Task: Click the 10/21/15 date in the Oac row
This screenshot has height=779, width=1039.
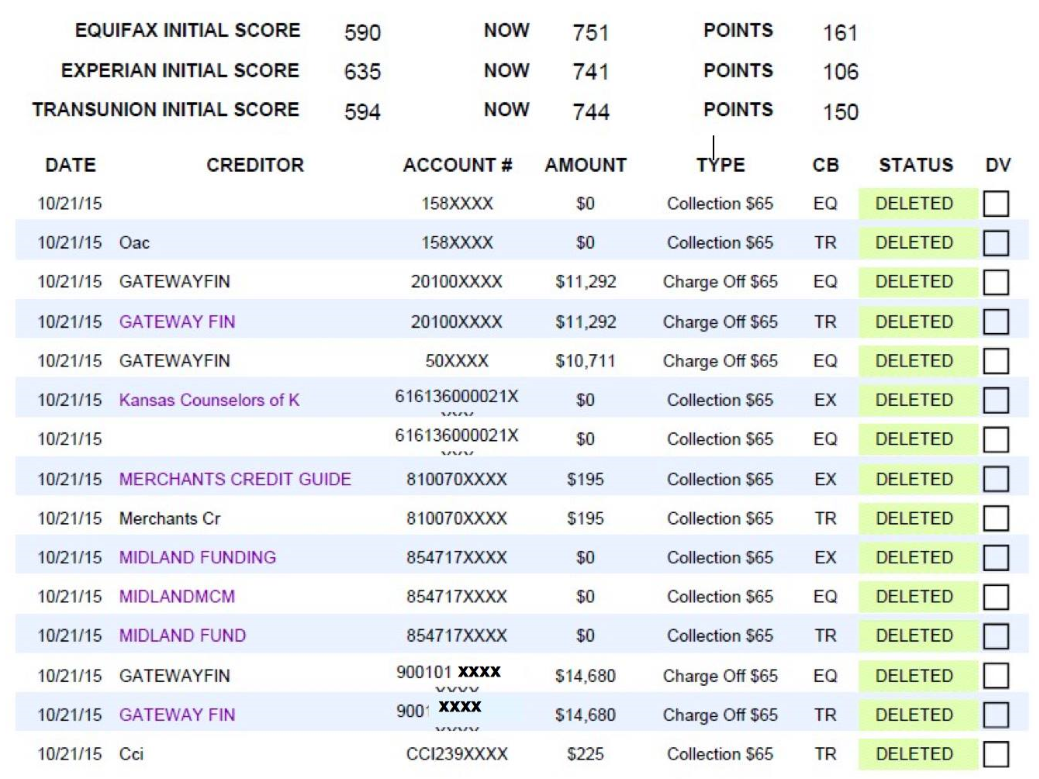Action: (x=70, y=243)
